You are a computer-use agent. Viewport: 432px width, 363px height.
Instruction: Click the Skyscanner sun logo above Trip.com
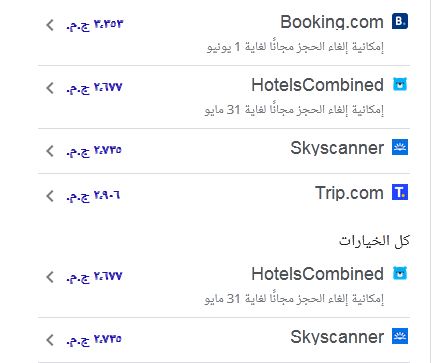[400, 148]
